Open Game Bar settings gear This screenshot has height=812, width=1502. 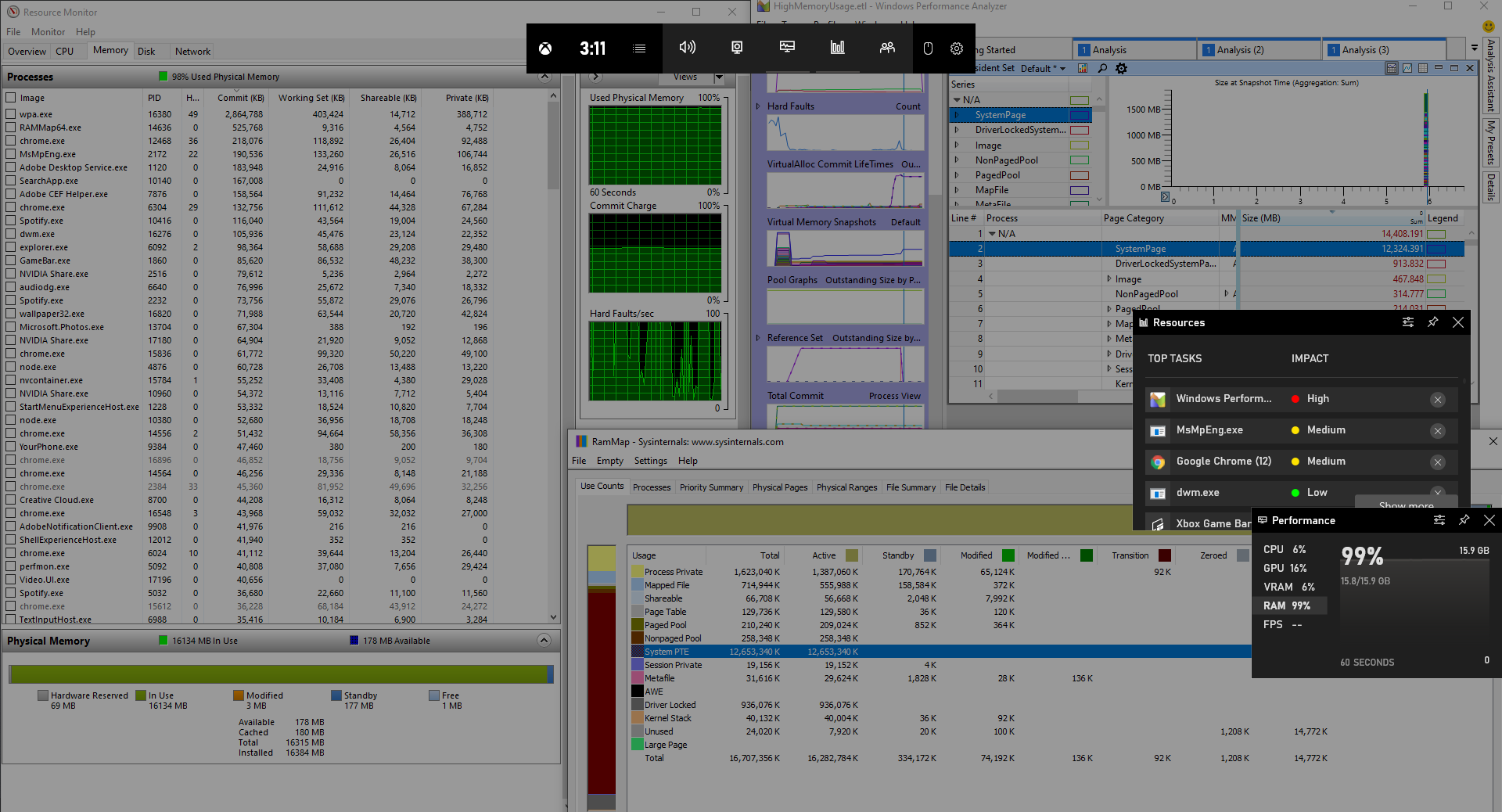point(956,49)
